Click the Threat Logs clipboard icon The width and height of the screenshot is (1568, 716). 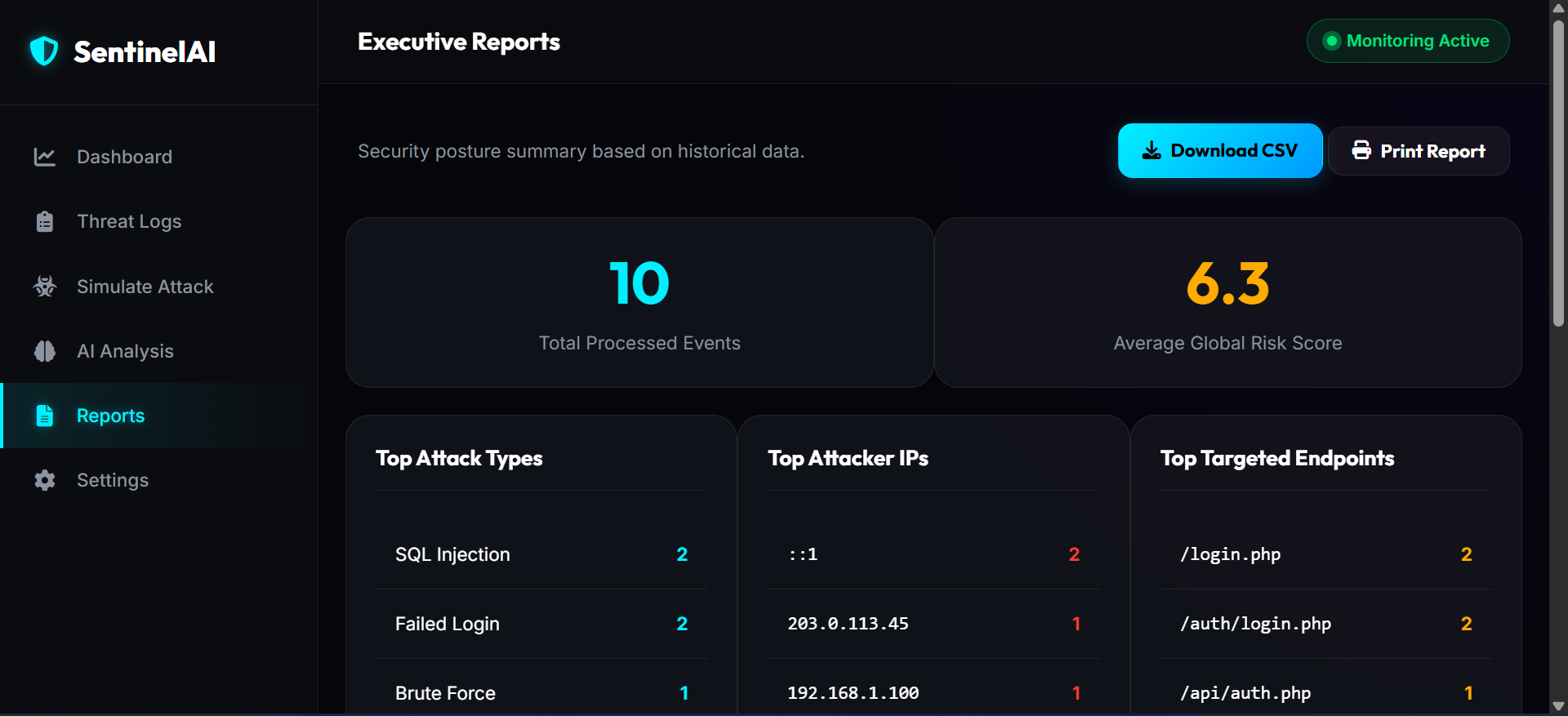[x=45, y=221]
